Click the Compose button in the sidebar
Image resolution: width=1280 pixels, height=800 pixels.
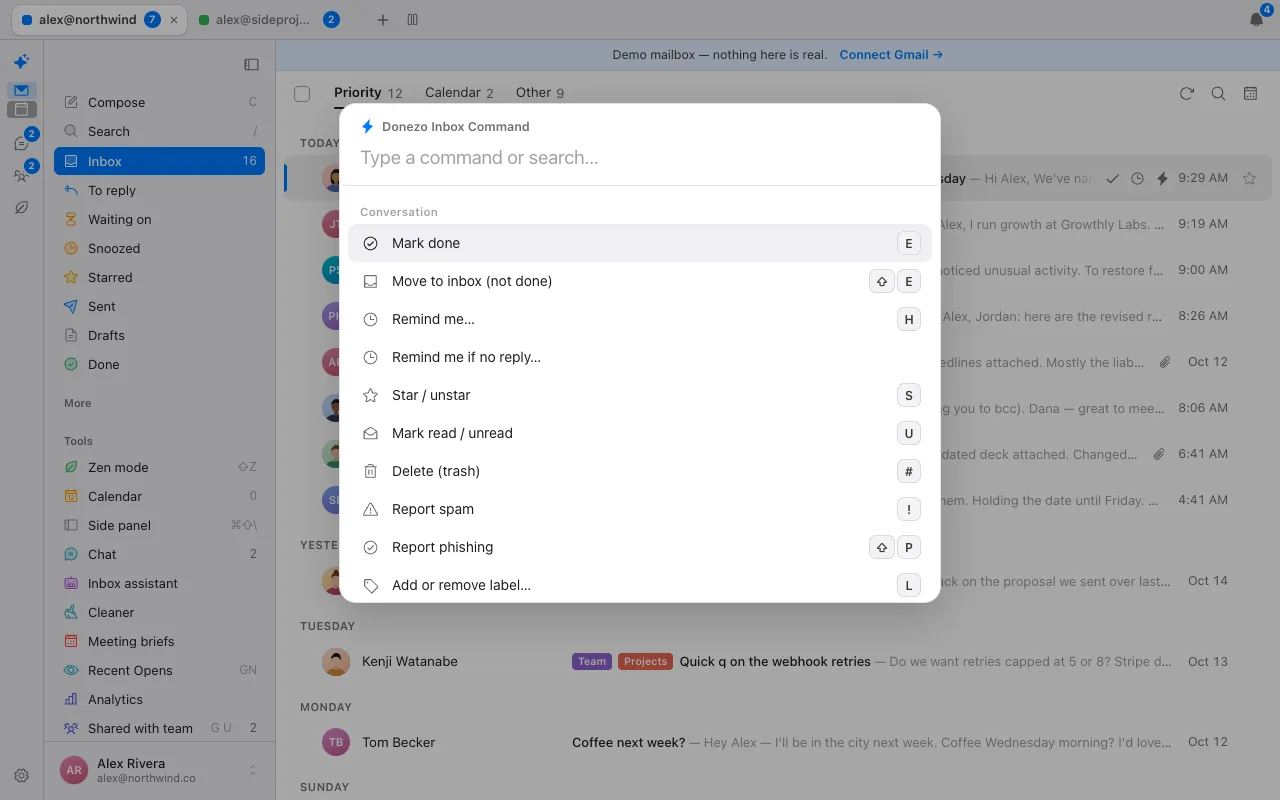click(x=159, y=102)
